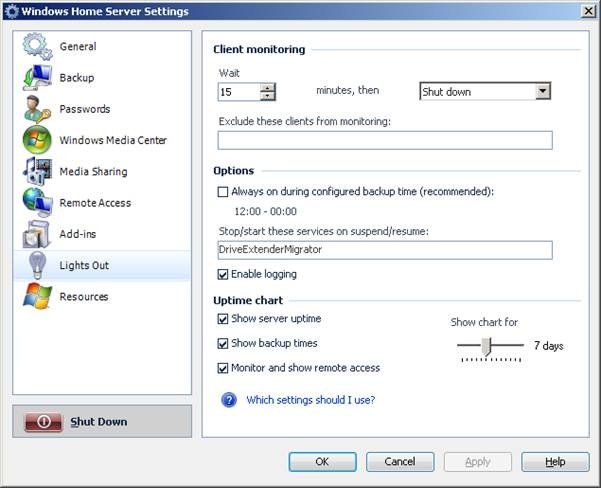Screen dimensions: 601x488
Task: Open the Shut down action dropdown
Action: pyautogui.click(x=543, y=91)
